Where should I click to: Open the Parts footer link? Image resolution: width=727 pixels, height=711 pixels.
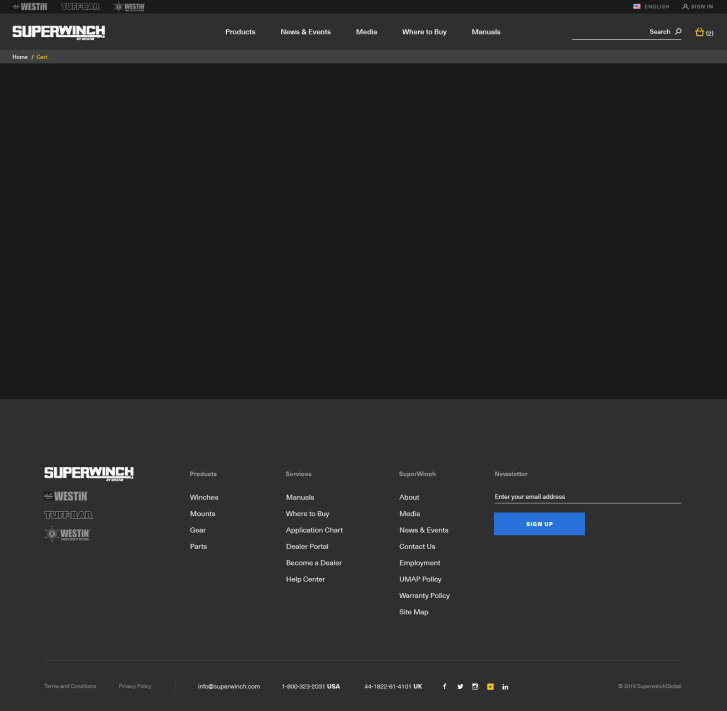coord(198,546)
